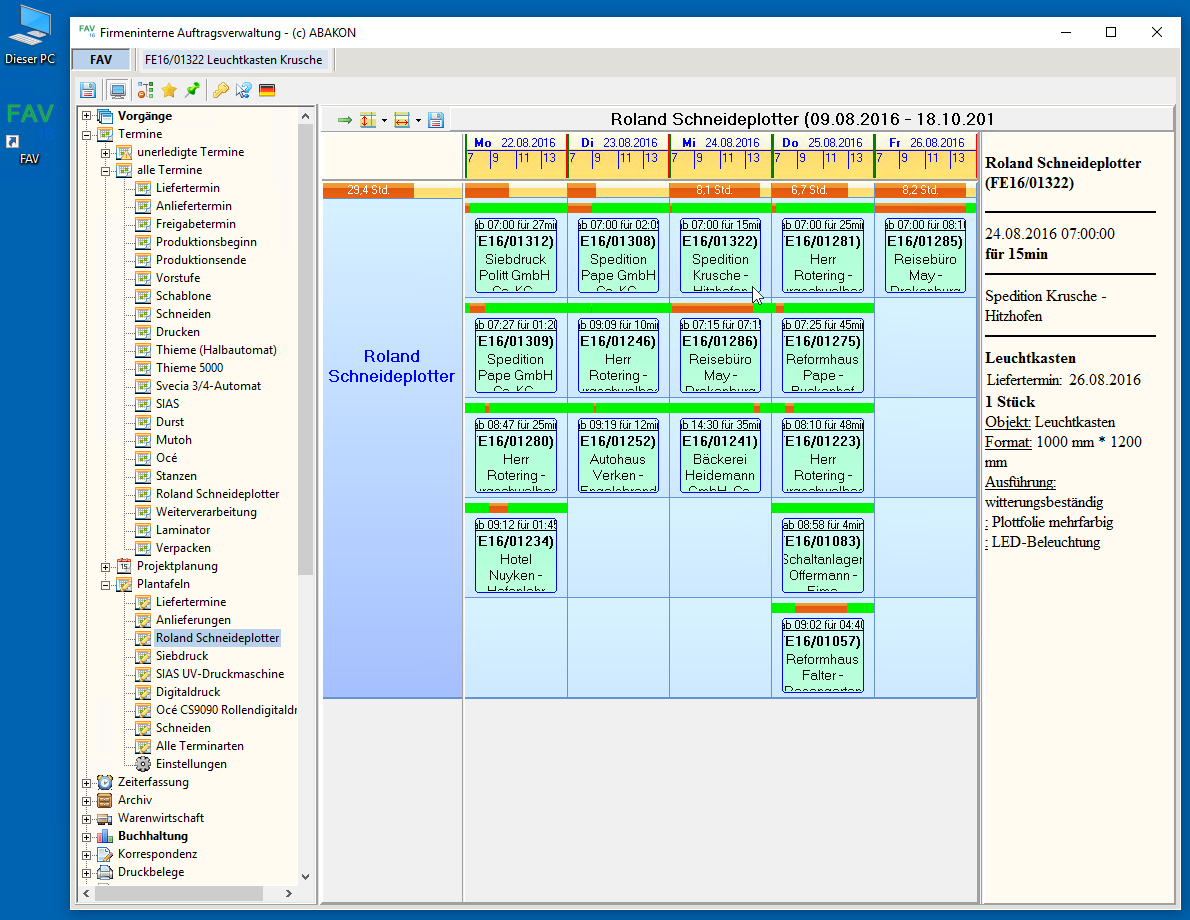Expand the Vorgänge tree node
The width and height of the screenshot is (1190, 920).
pos(87,116)
